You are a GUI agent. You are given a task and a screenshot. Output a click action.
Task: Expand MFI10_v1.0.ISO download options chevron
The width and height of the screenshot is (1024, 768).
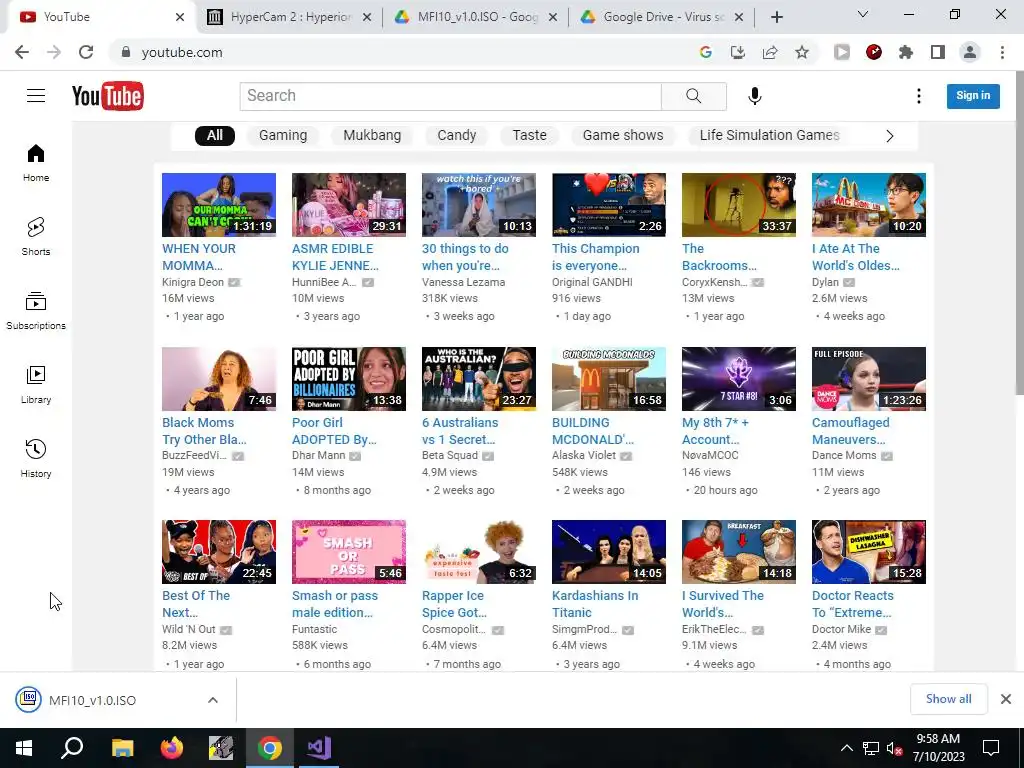pos(213,700)
